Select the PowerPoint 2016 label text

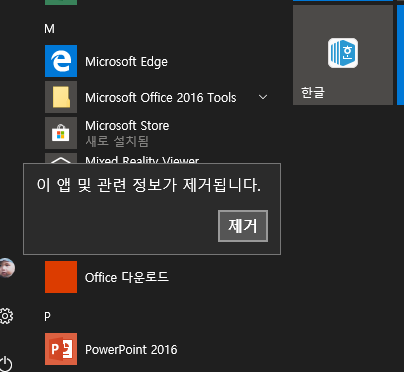(x=131, y=350)
